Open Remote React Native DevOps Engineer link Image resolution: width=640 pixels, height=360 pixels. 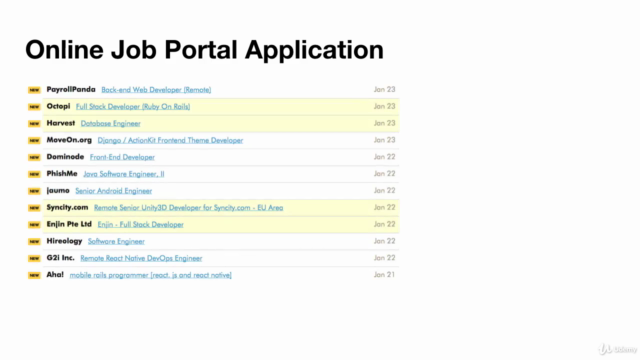pyautogui.click(x=141, y=258)
